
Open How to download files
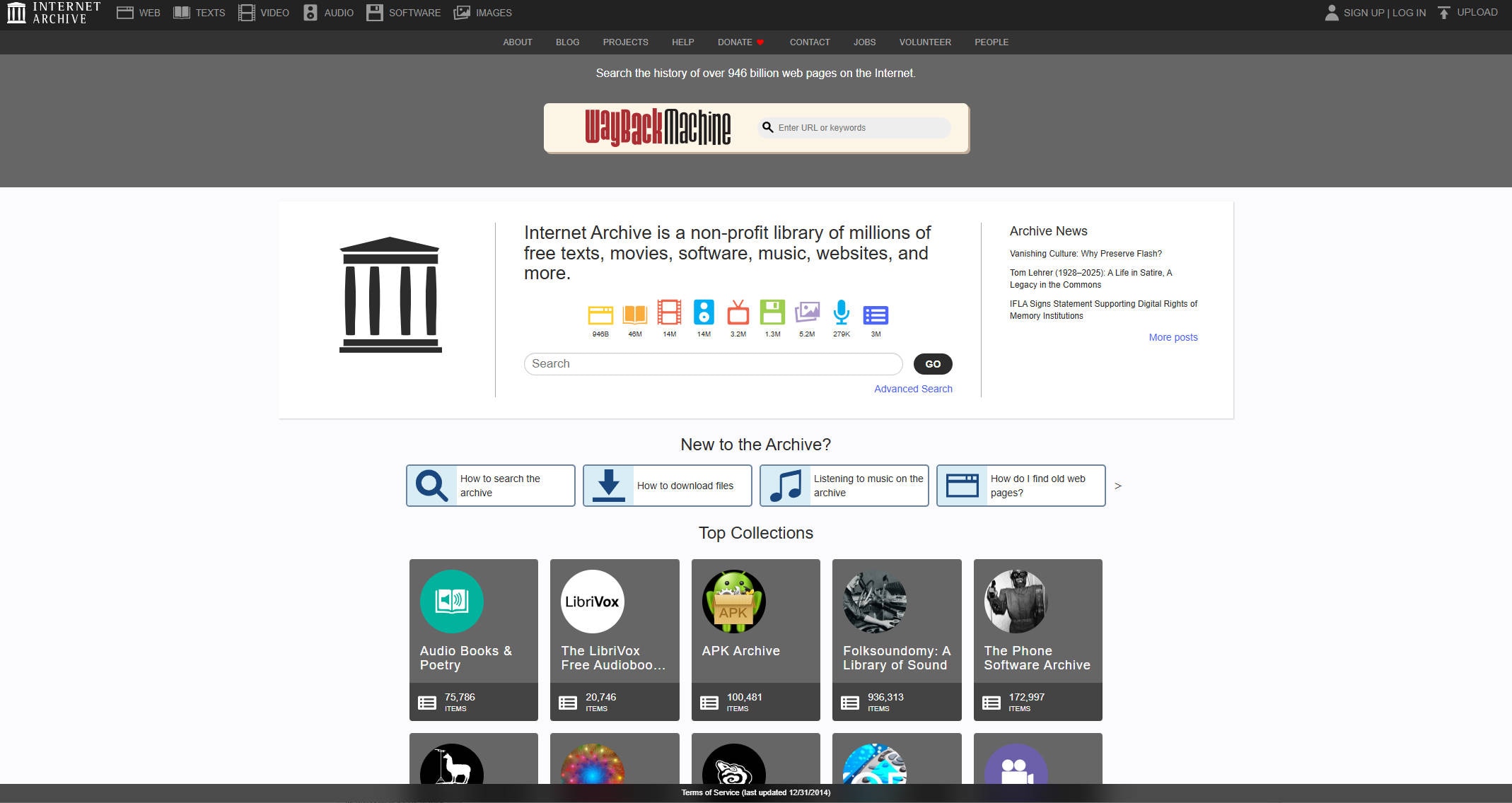pos(668,486)
